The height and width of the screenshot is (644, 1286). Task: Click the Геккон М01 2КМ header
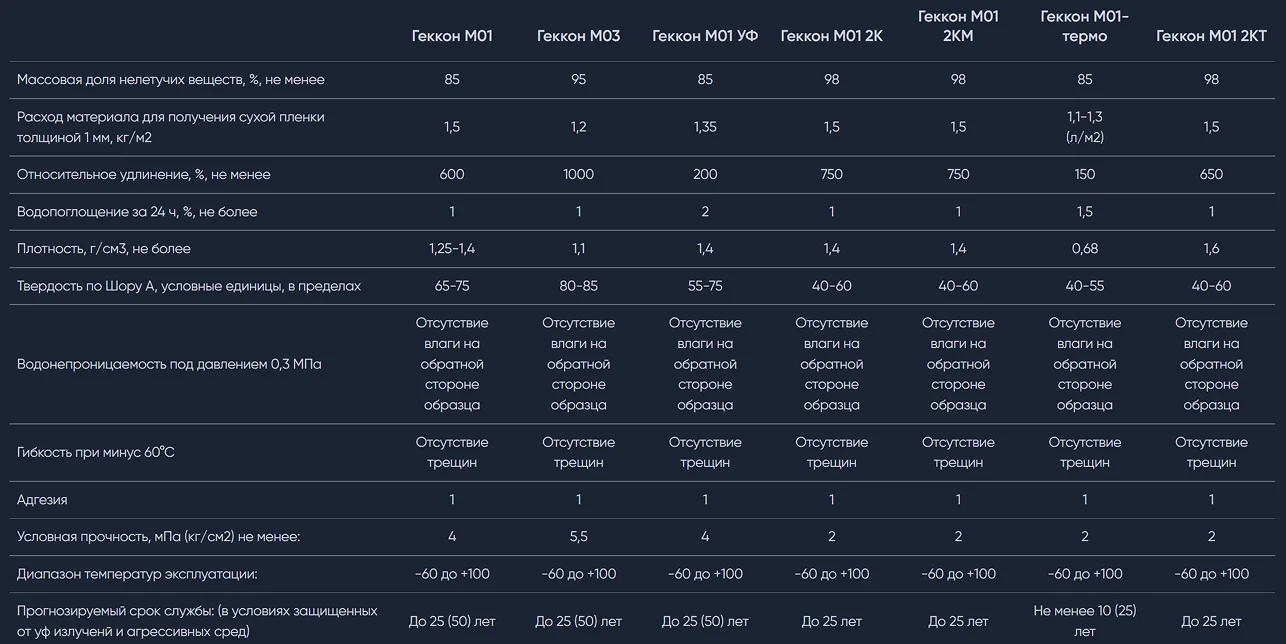(958, 26)
